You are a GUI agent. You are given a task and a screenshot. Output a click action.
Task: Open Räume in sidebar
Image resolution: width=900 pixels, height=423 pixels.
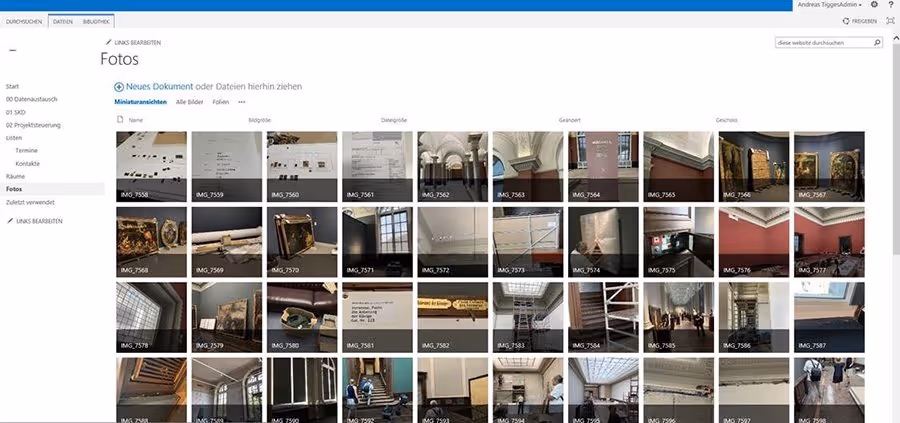point(15,176)
